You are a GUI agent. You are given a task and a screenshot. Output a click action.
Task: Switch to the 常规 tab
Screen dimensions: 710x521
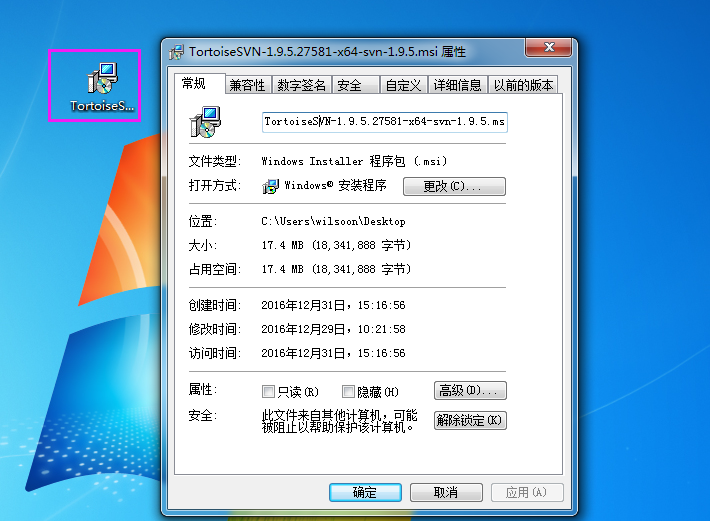click(x=200, y=84)
